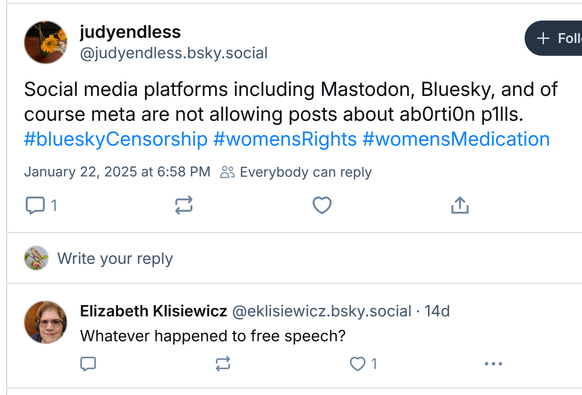Repost Elizabeth Klisiewicz's comment
Viewport: 582px width, 395px height.
click(x=223, y=364)
